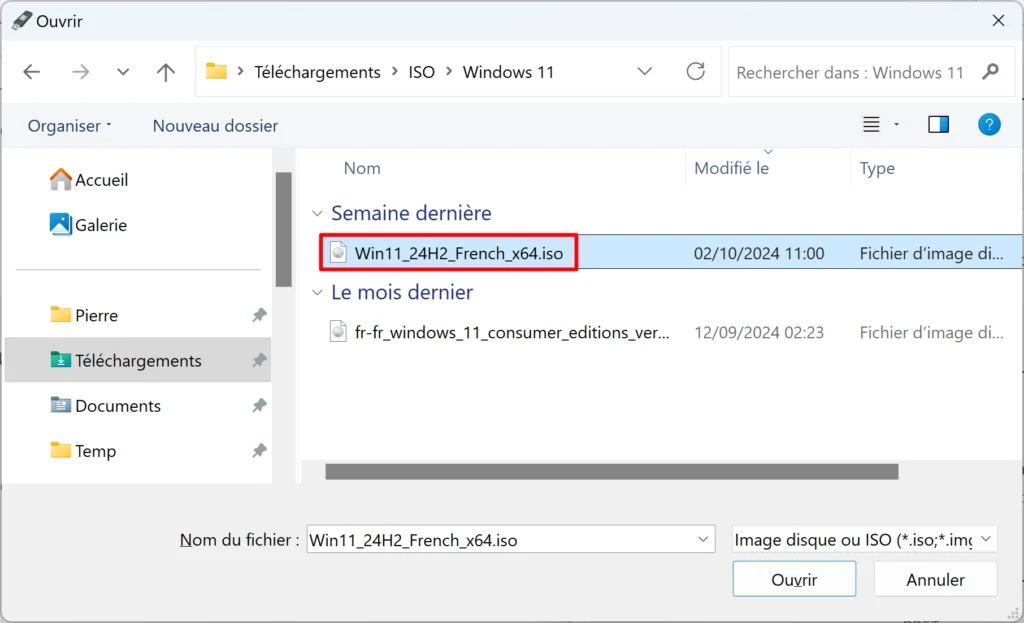
Task: Collapse the Semaine dernière group
Action: coord(317,214)
